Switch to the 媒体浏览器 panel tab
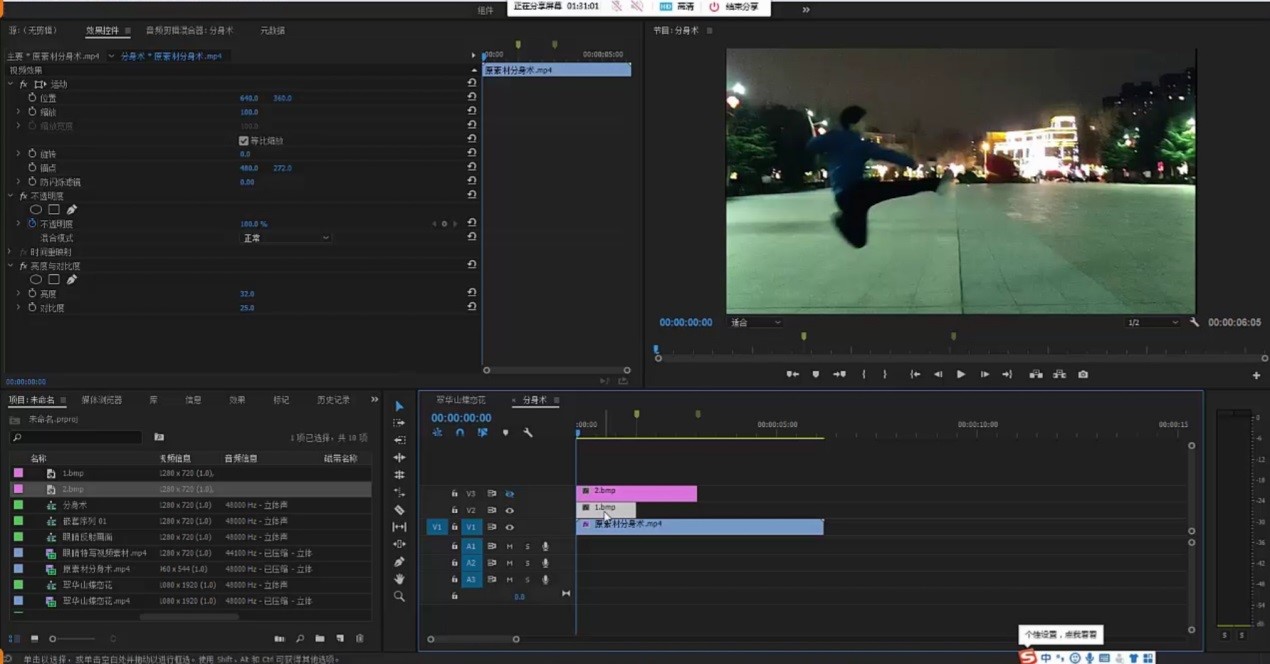This screenshot has width=1270, height=664. (x=101, y=400)
